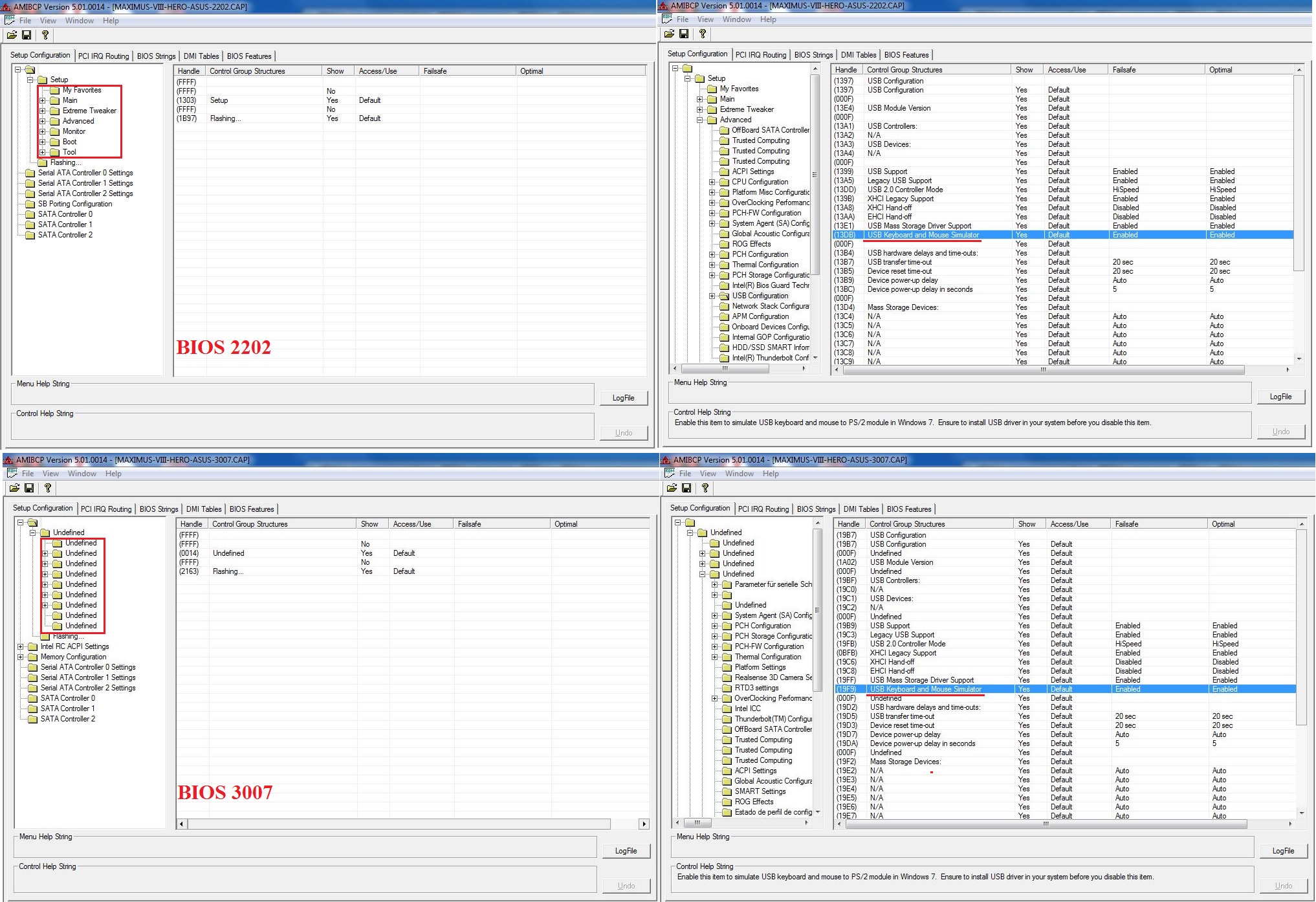This screenshot has width=1316, height=902.
Task: Expand the Intel RC ACPI Settings node
Action: (x=21, y=646)
